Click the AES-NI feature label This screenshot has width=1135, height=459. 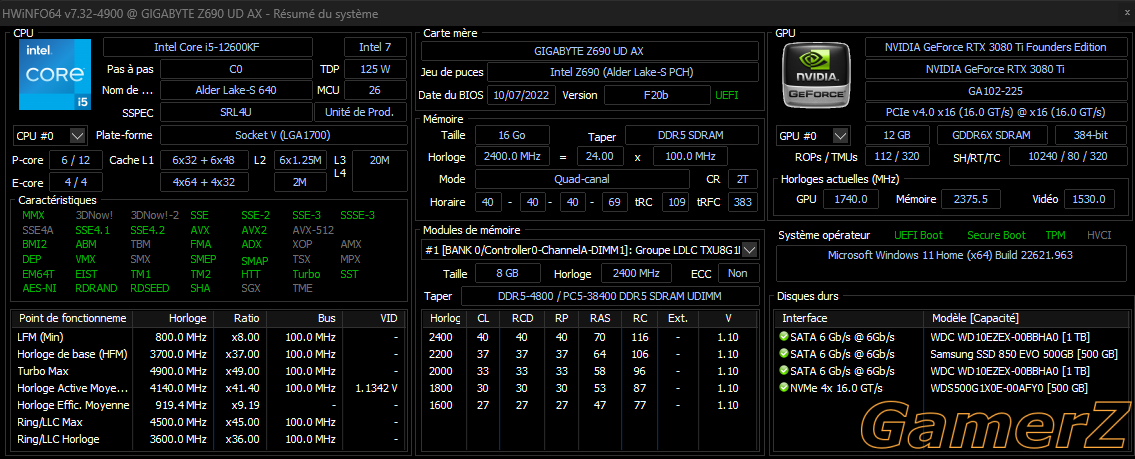[37, 288]
